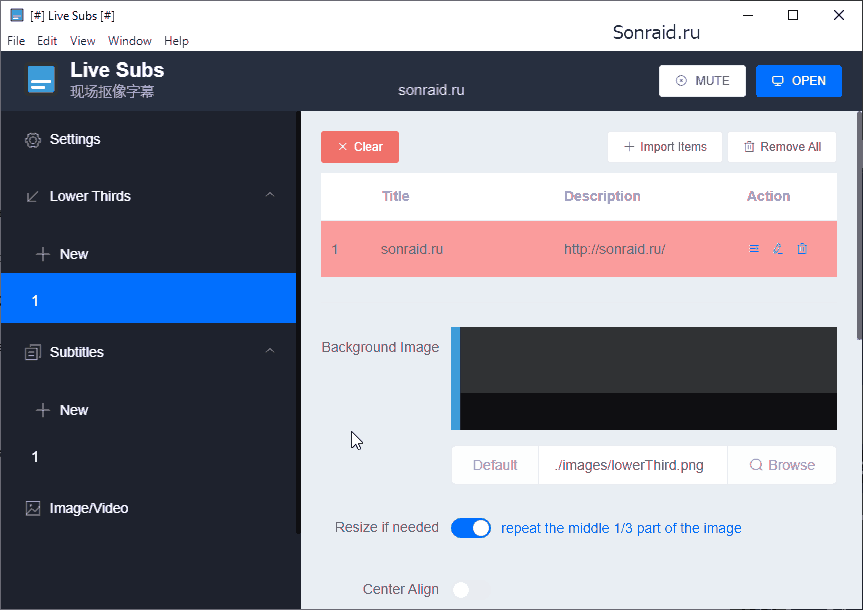
Task: Click the drag-reorder icon in sonraid.ru row
Action: [x=754, y=249]
